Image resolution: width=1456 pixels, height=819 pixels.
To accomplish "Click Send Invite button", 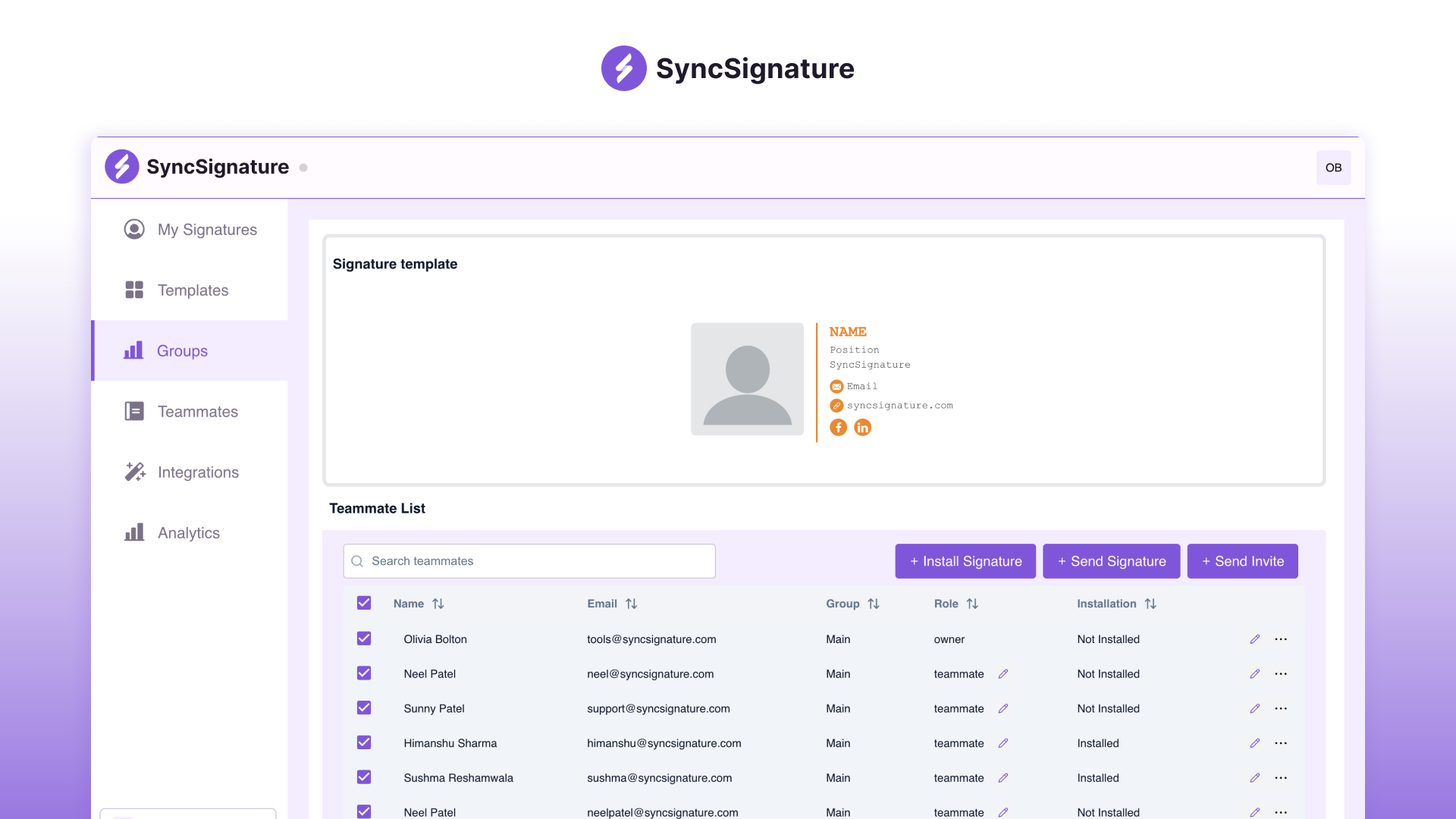I will pyautogui.click(x=1243, y=561).
